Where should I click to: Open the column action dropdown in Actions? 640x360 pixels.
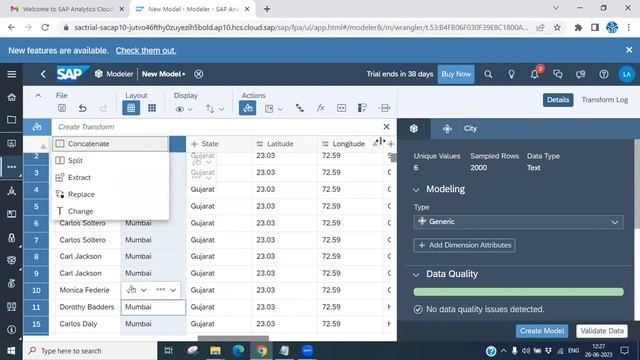[274, 109]
